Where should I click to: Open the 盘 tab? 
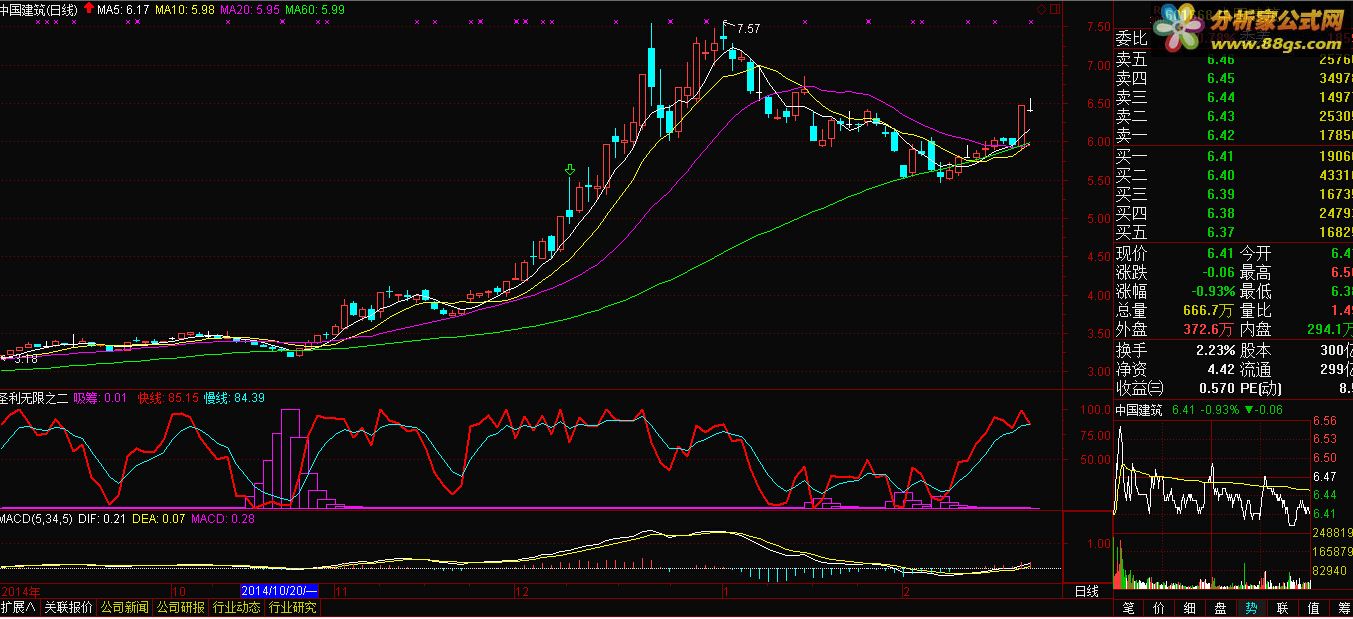pos(1220,608)
